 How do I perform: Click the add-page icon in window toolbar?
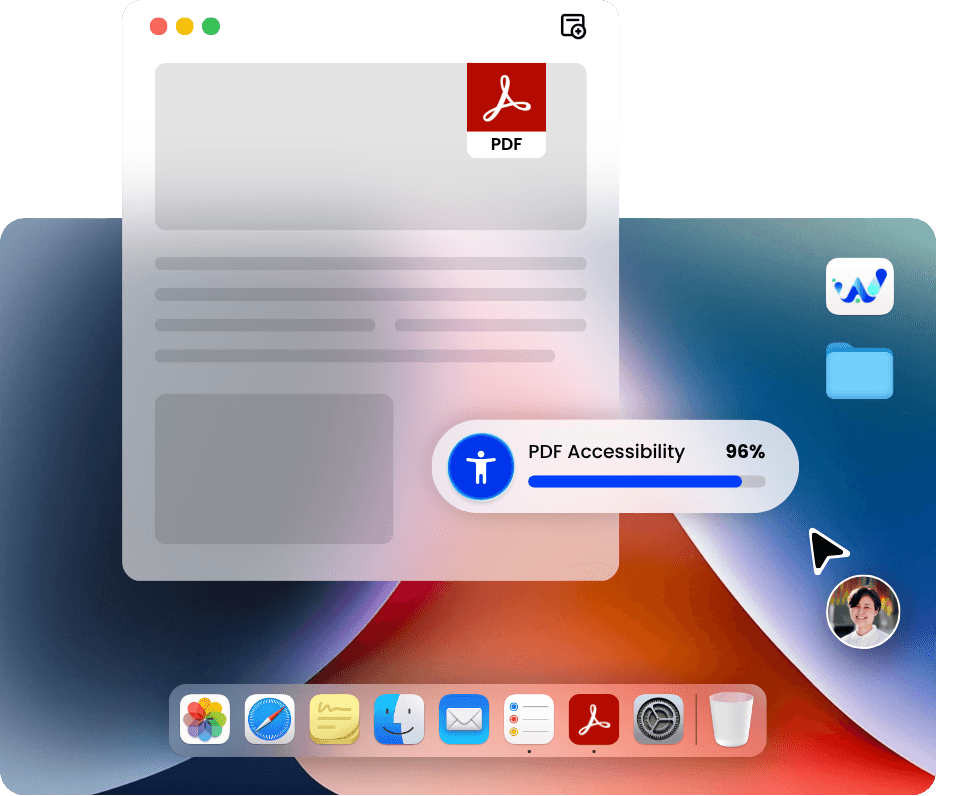(573, 26)
